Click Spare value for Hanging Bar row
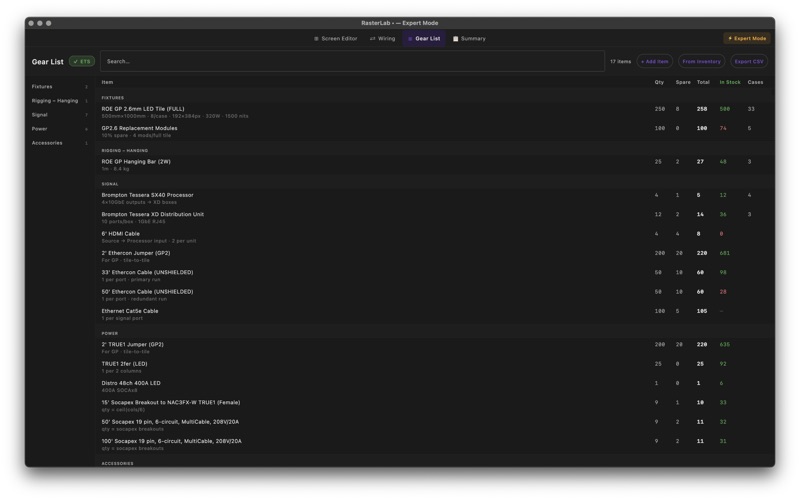Screen dimensions: 800x500 pyautogui.click(x=678, y=162)
